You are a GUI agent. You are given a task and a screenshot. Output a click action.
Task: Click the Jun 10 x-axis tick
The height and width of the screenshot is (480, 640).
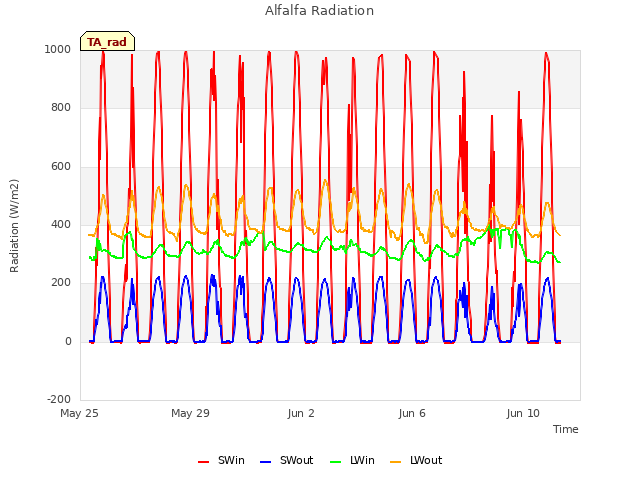(x=523, y=413)
